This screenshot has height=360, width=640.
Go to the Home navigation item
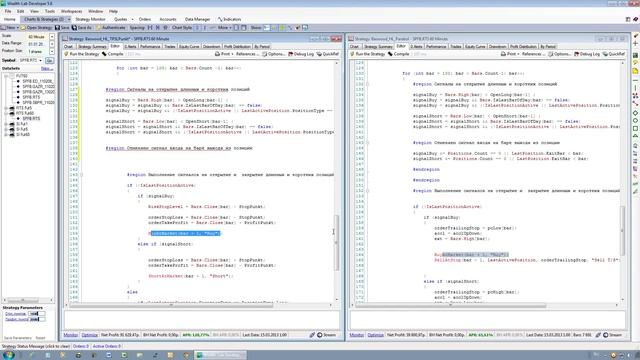tap(9, 19)
